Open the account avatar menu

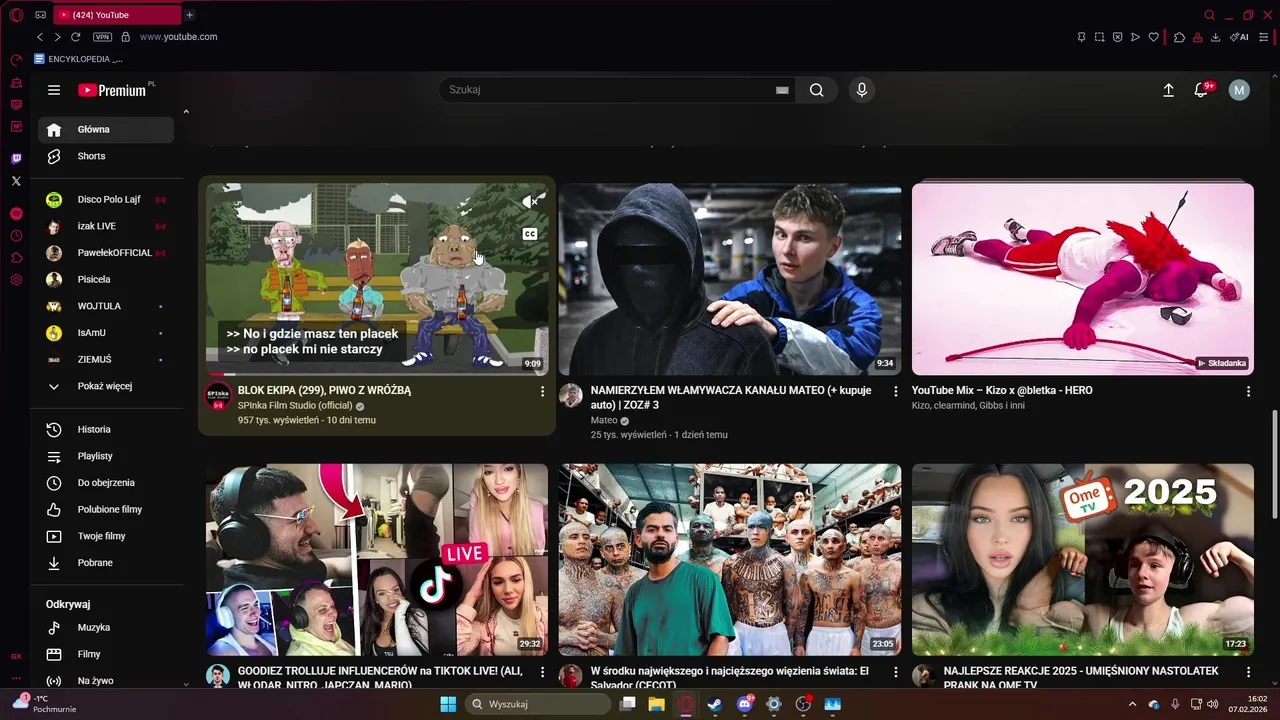[1239, 90]
